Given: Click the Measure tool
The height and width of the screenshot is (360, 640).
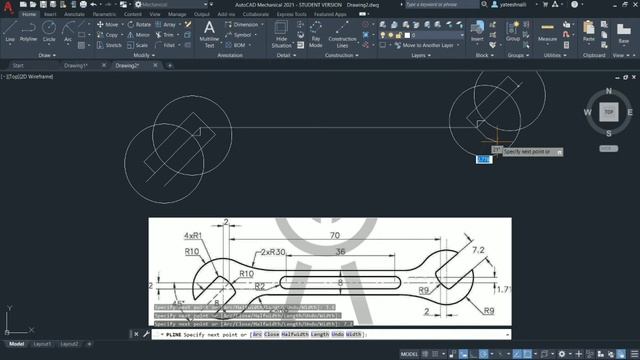Looking at the screenshot, I should (547, 31).
